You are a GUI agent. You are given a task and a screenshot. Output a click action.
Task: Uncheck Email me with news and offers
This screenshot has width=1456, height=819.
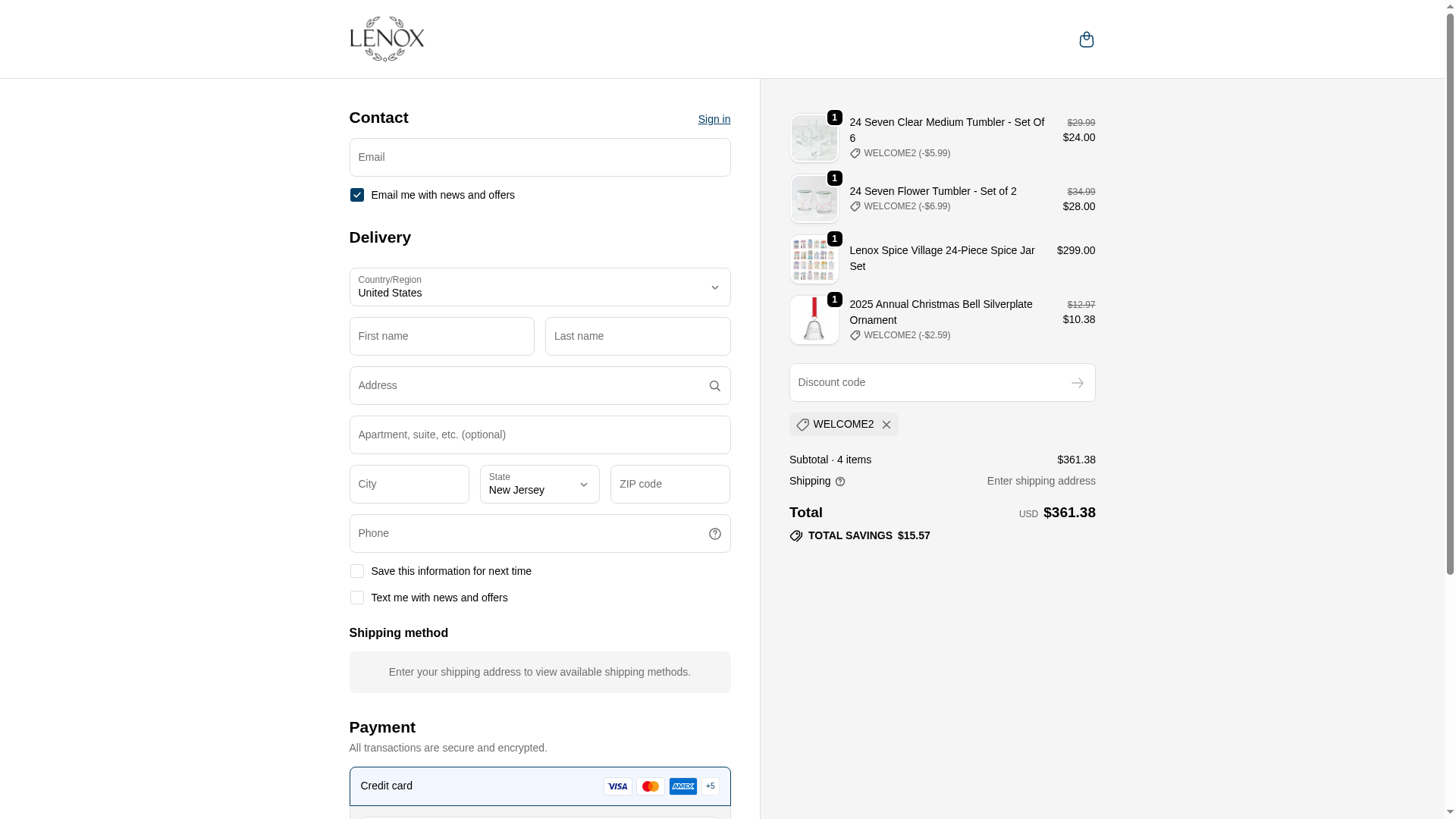pyautogui.click(x=357, y=195)
